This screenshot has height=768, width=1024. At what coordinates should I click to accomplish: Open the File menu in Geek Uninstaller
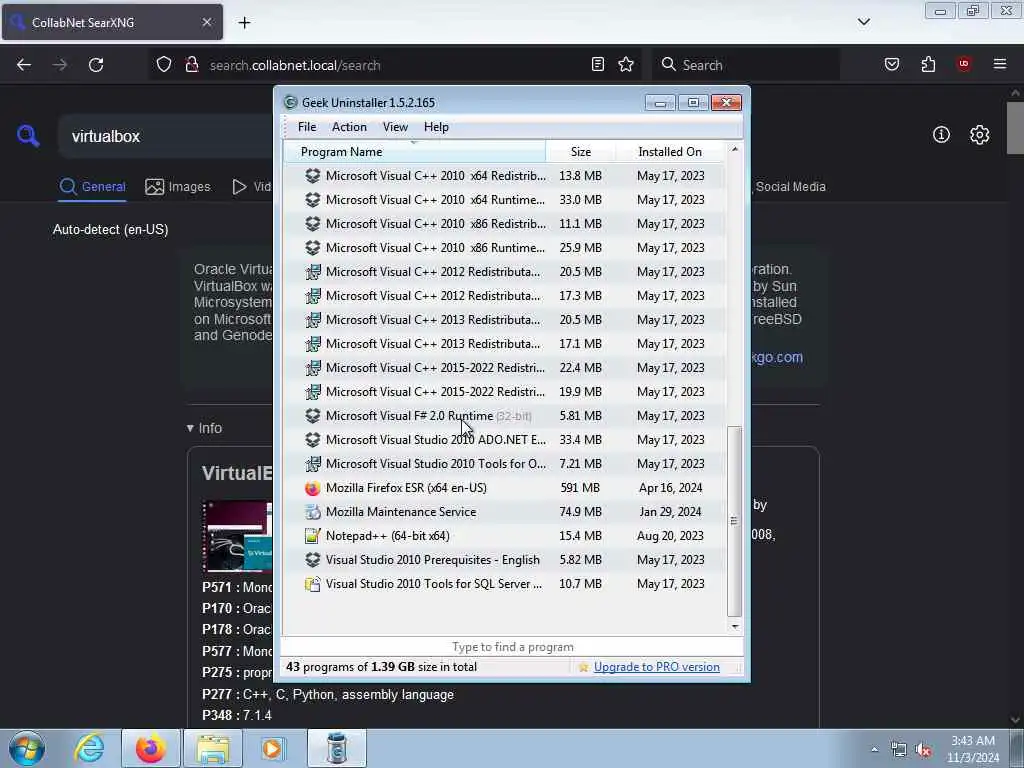pyautogui.click(x=307, y=127)
